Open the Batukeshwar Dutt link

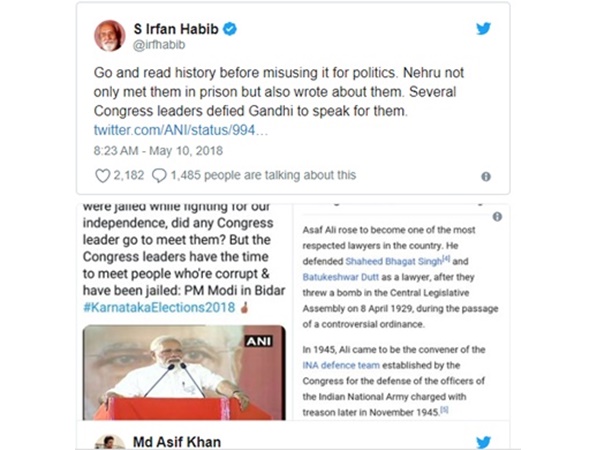click(340, 277)
